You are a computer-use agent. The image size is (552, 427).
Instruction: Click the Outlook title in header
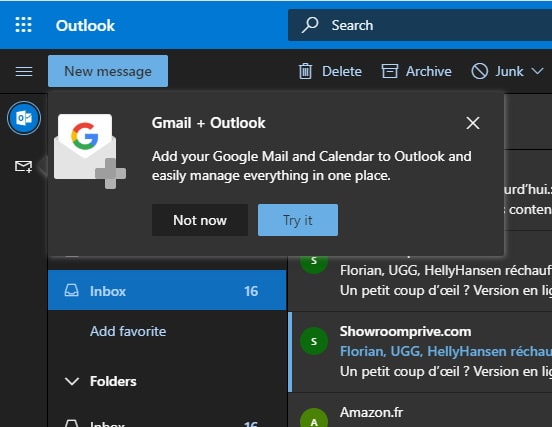point(85,26)
